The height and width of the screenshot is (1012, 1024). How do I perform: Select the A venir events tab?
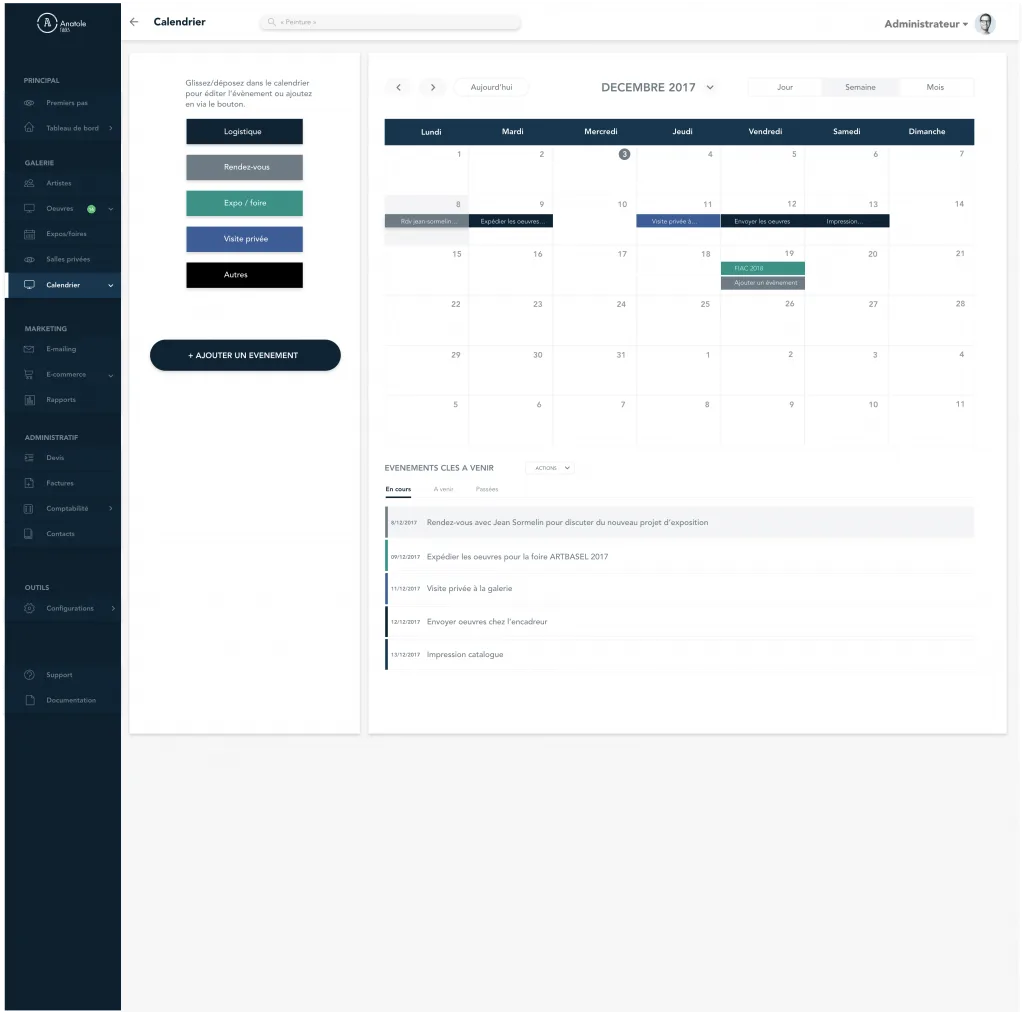pos(443,490)
